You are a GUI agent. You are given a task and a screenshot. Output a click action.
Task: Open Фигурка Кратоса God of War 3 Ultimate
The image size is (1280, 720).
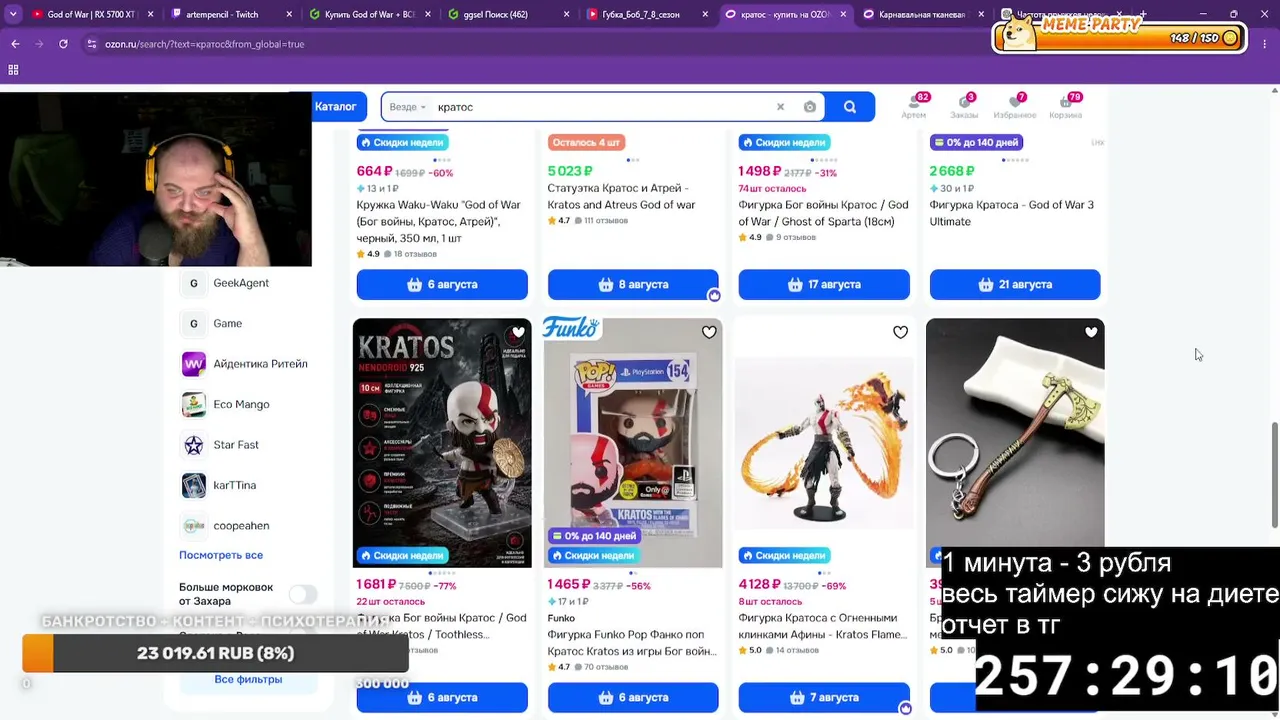tap(1012, 213)
